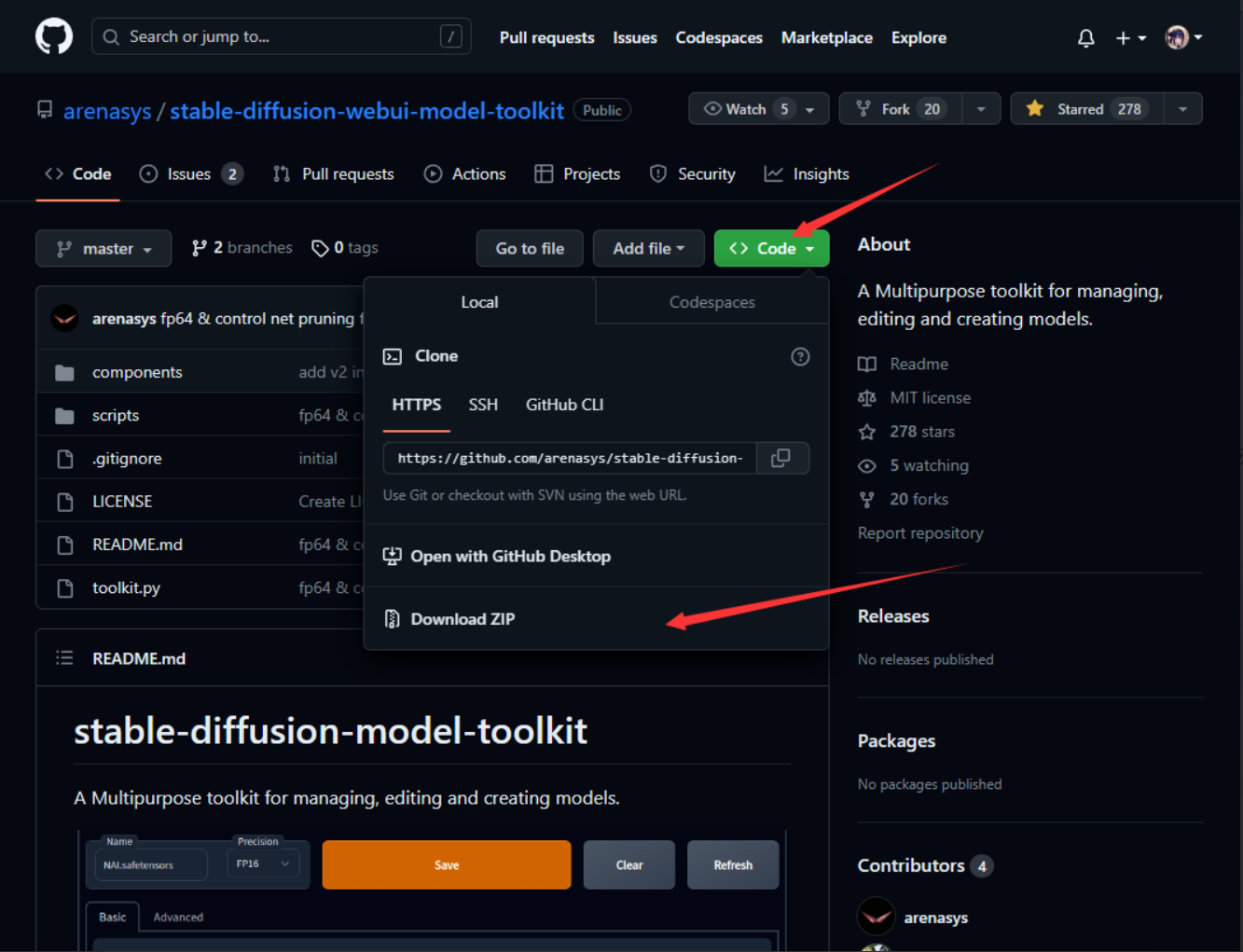Choose the GitHub CLI clone option

click(x=564, y=405)
